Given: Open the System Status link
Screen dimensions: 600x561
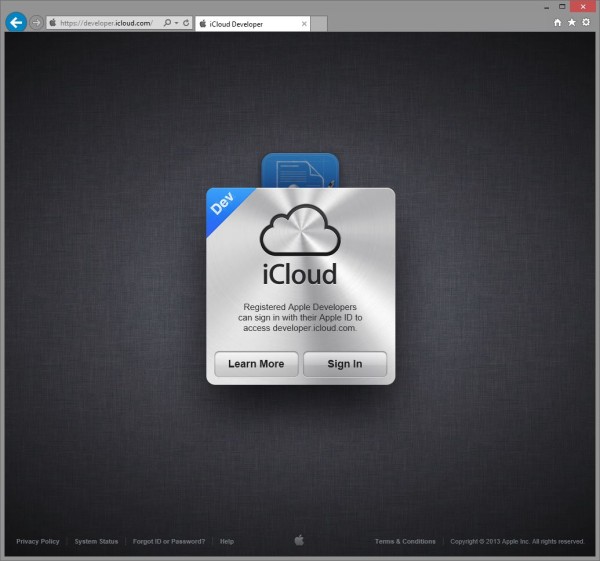Looking at the screenshot, I should coord(96,541).
